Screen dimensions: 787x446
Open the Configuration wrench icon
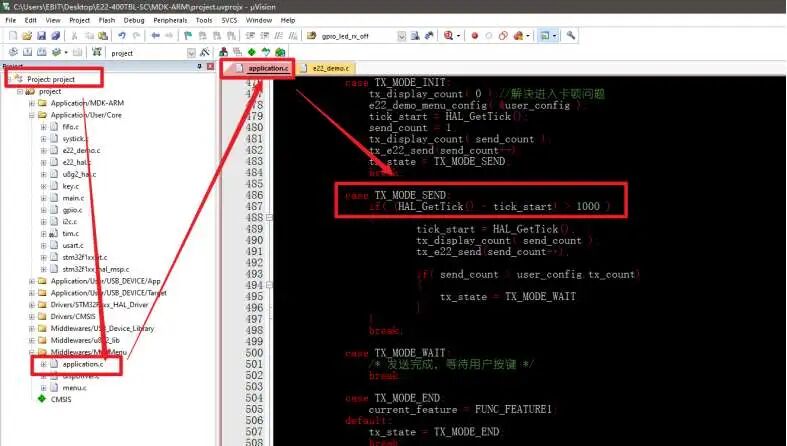(x=571, y=35)
